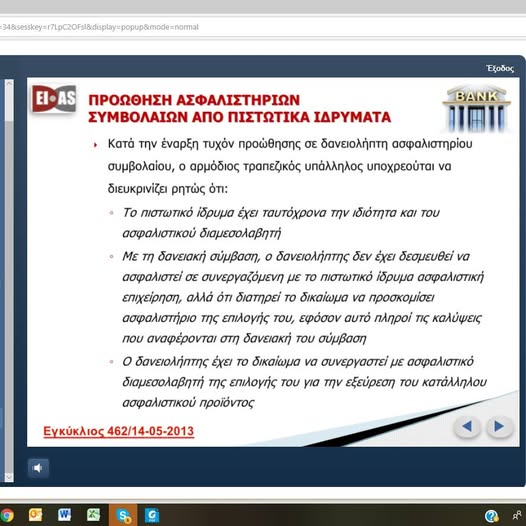
Task: Advance to next slide arrow
Action: [x=499, y=426]
